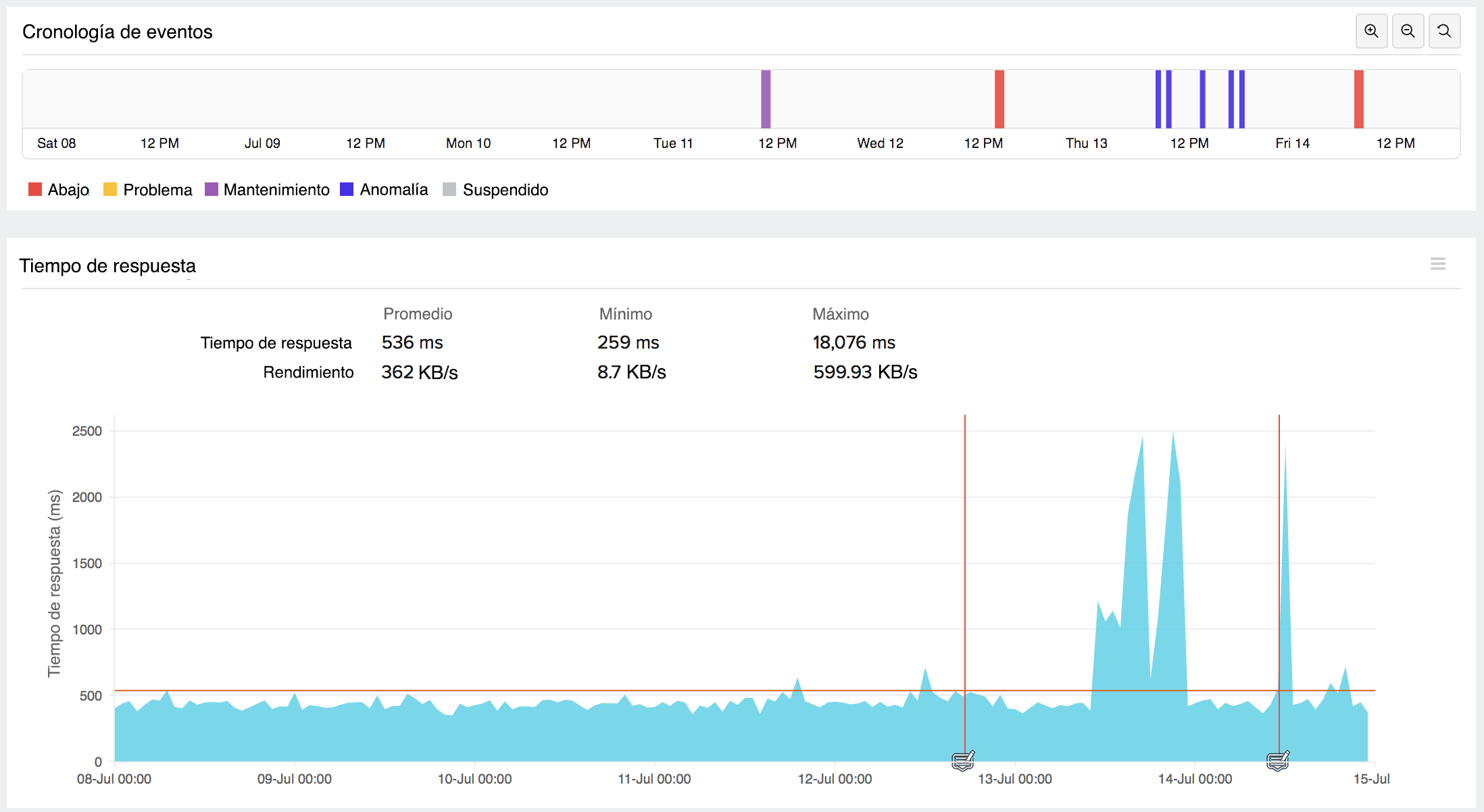Toggle the Problema legend item
Screen dimensions: 1484x812
pos(148,190)
